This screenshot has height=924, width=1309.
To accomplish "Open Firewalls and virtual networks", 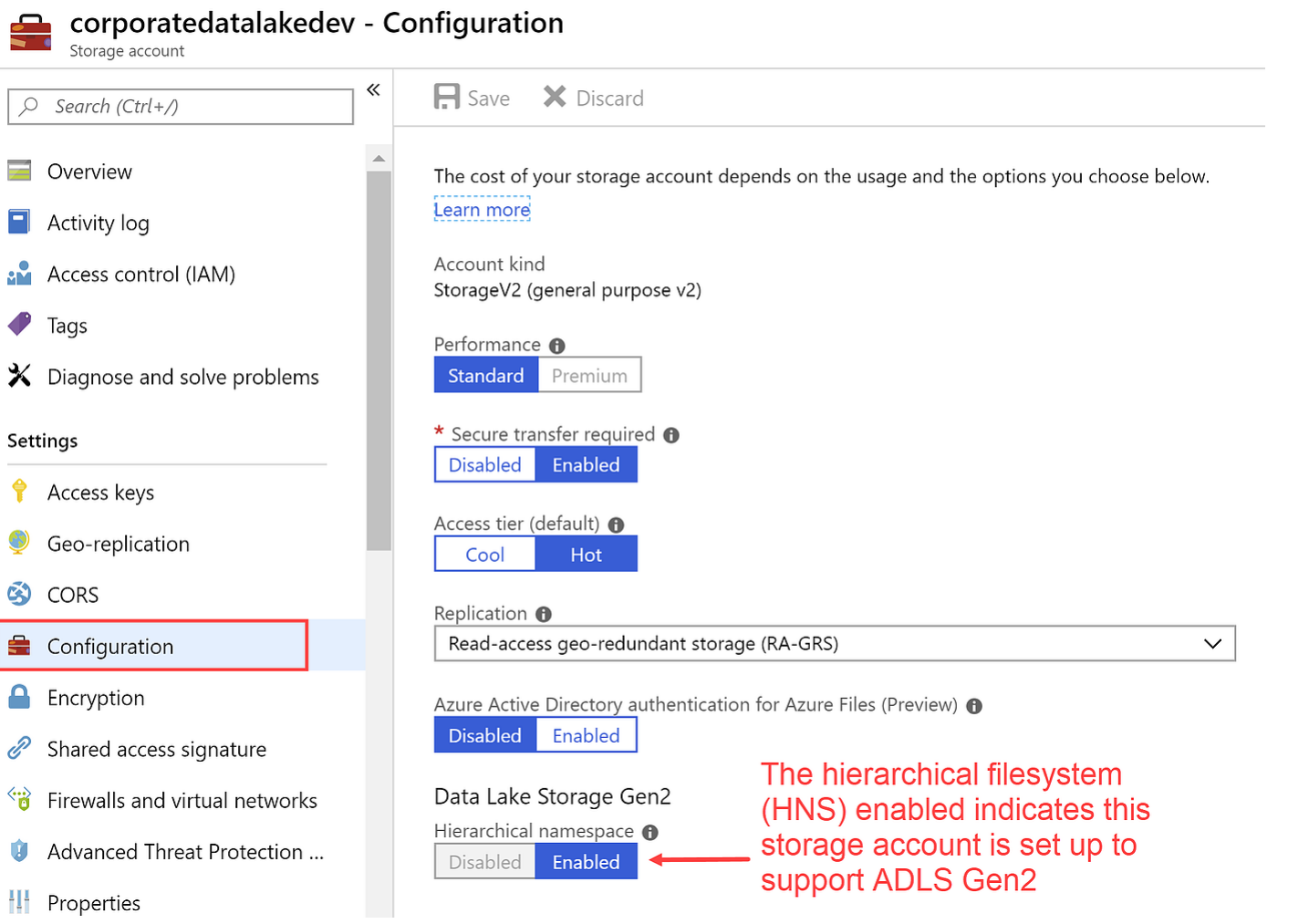I will [182, 800].
